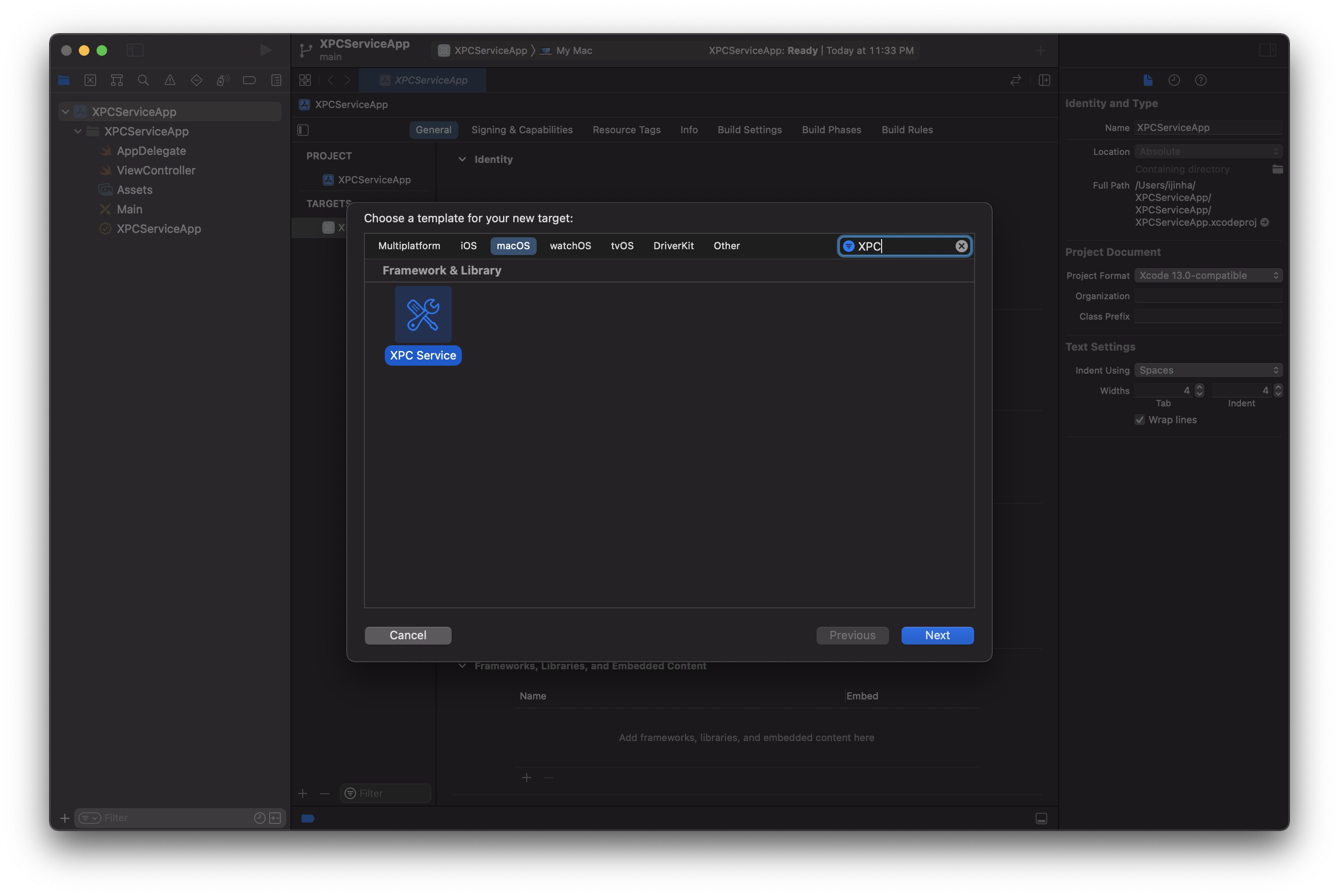Switch to Signing & Capabilities tab

tap(522, 130)
